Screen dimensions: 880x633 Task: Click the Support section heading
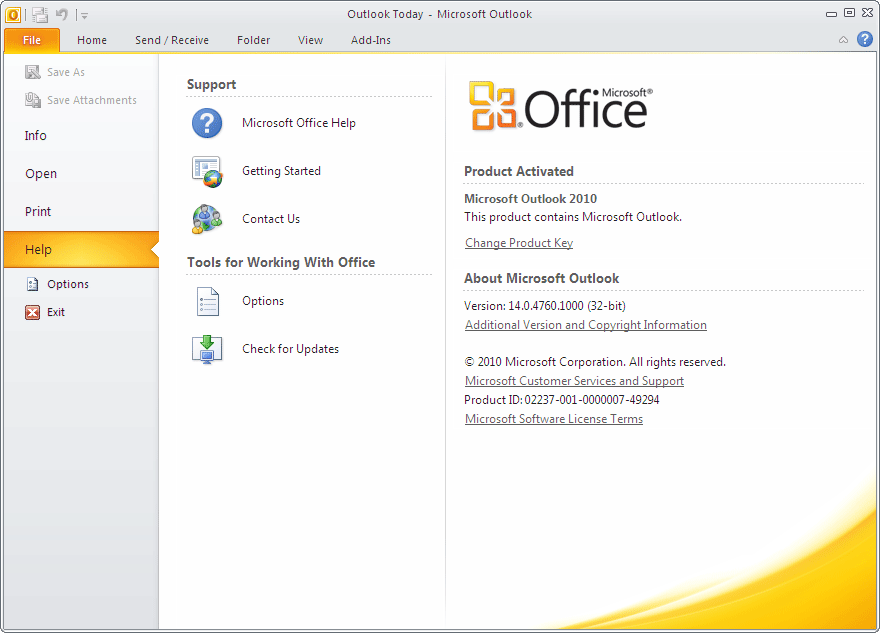pyautogui.click(x=212, y=85)
